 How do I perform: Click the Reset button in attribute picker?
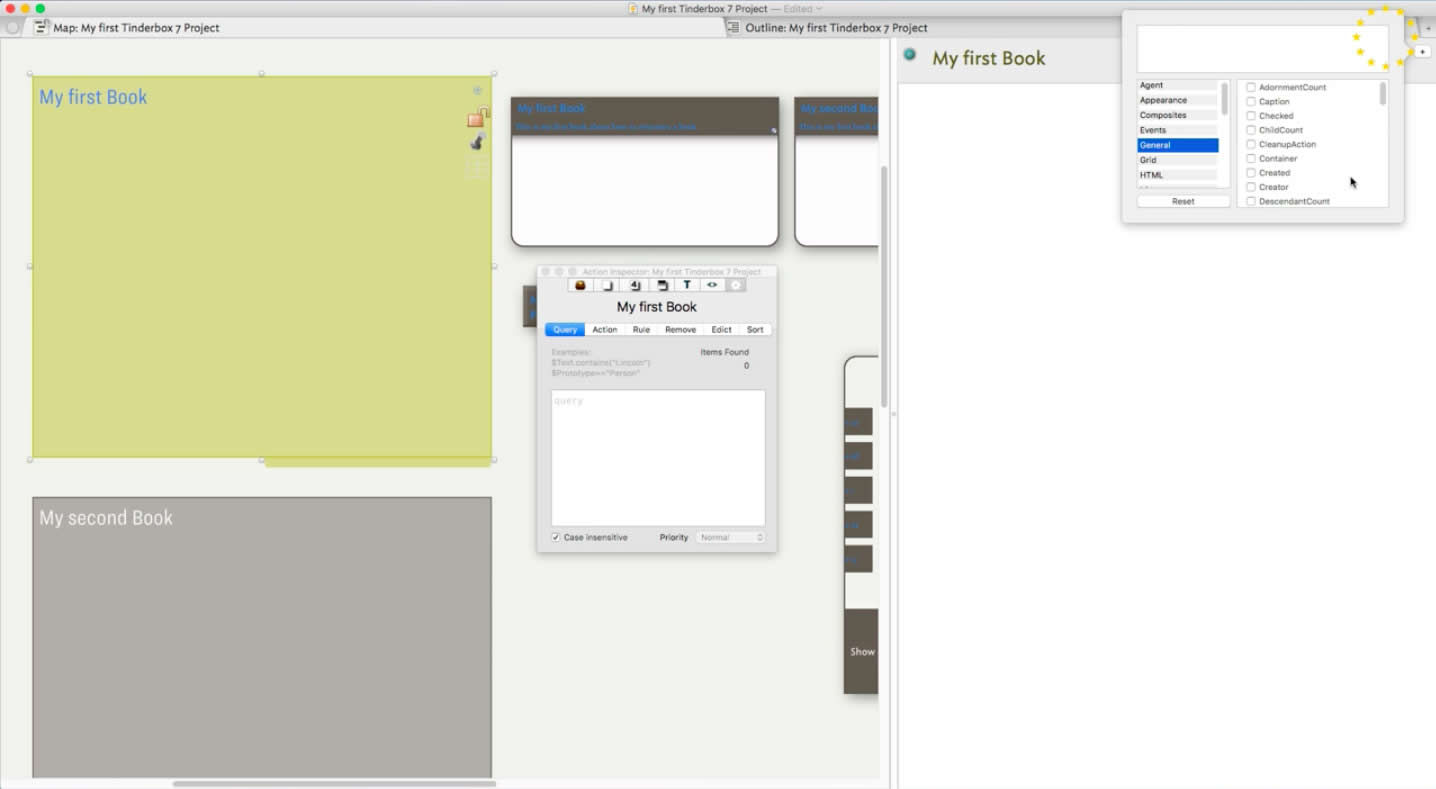click(x=1183, y=201)
